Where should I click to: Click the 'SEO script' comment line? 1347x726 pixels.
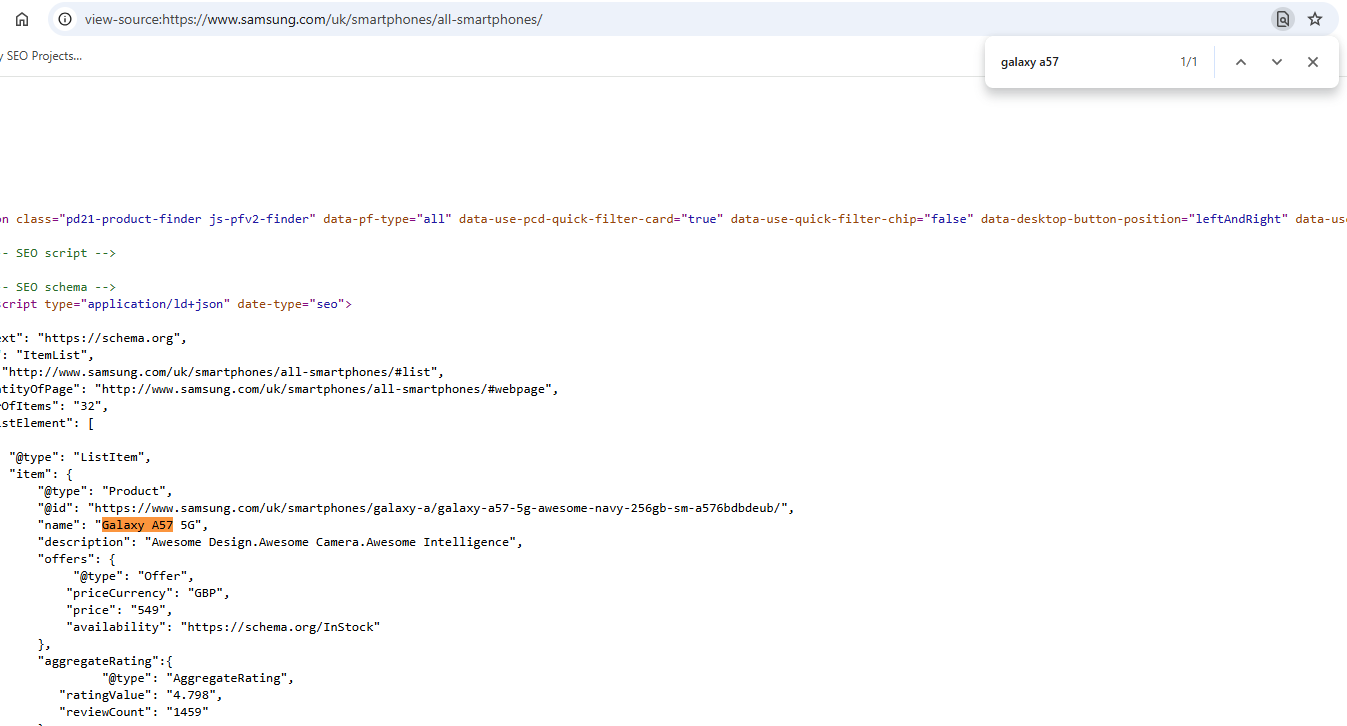pos(58,253)
